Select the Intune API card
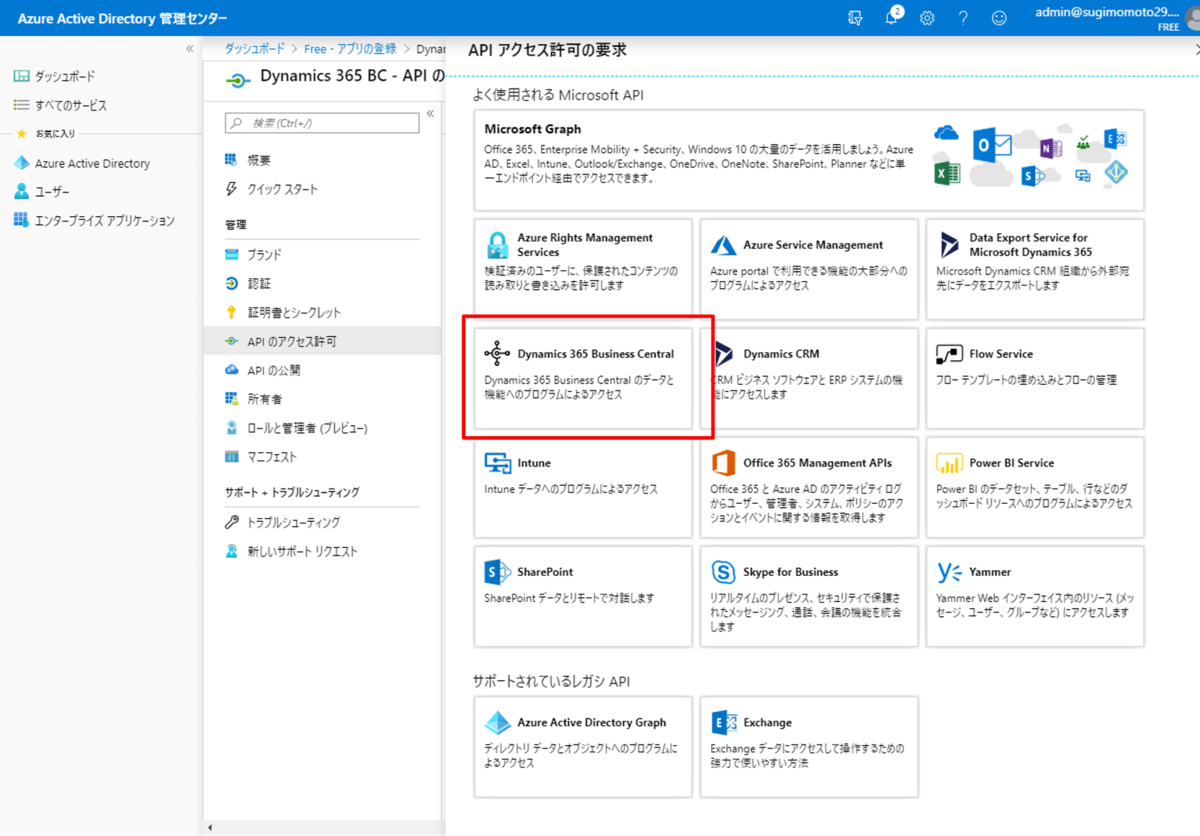 (x=583, y=487)
